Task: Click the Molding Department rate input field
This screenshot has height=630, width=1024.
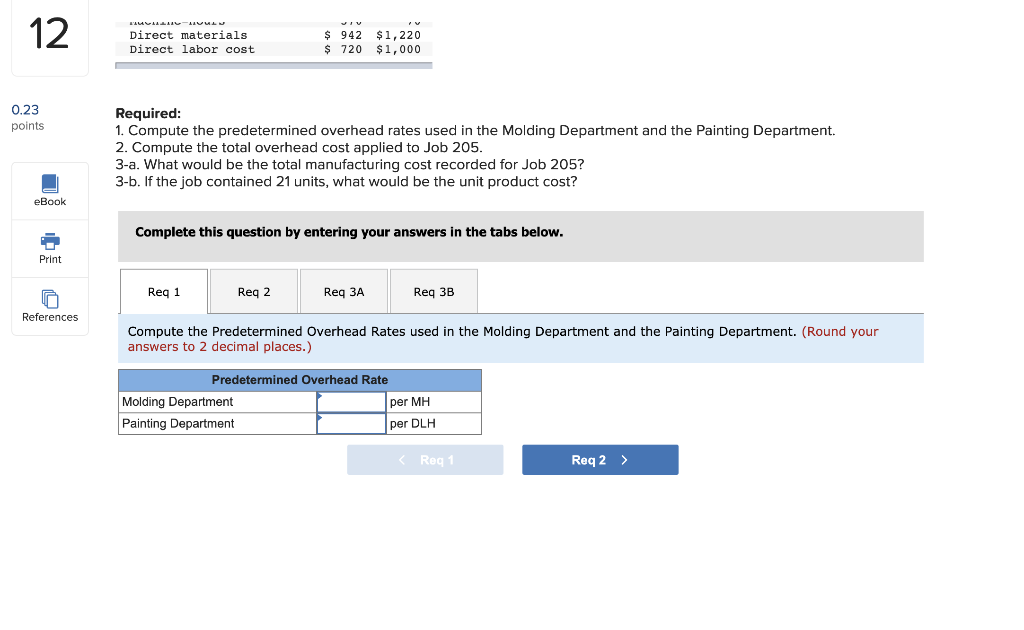Action: (x=351, y=402)
